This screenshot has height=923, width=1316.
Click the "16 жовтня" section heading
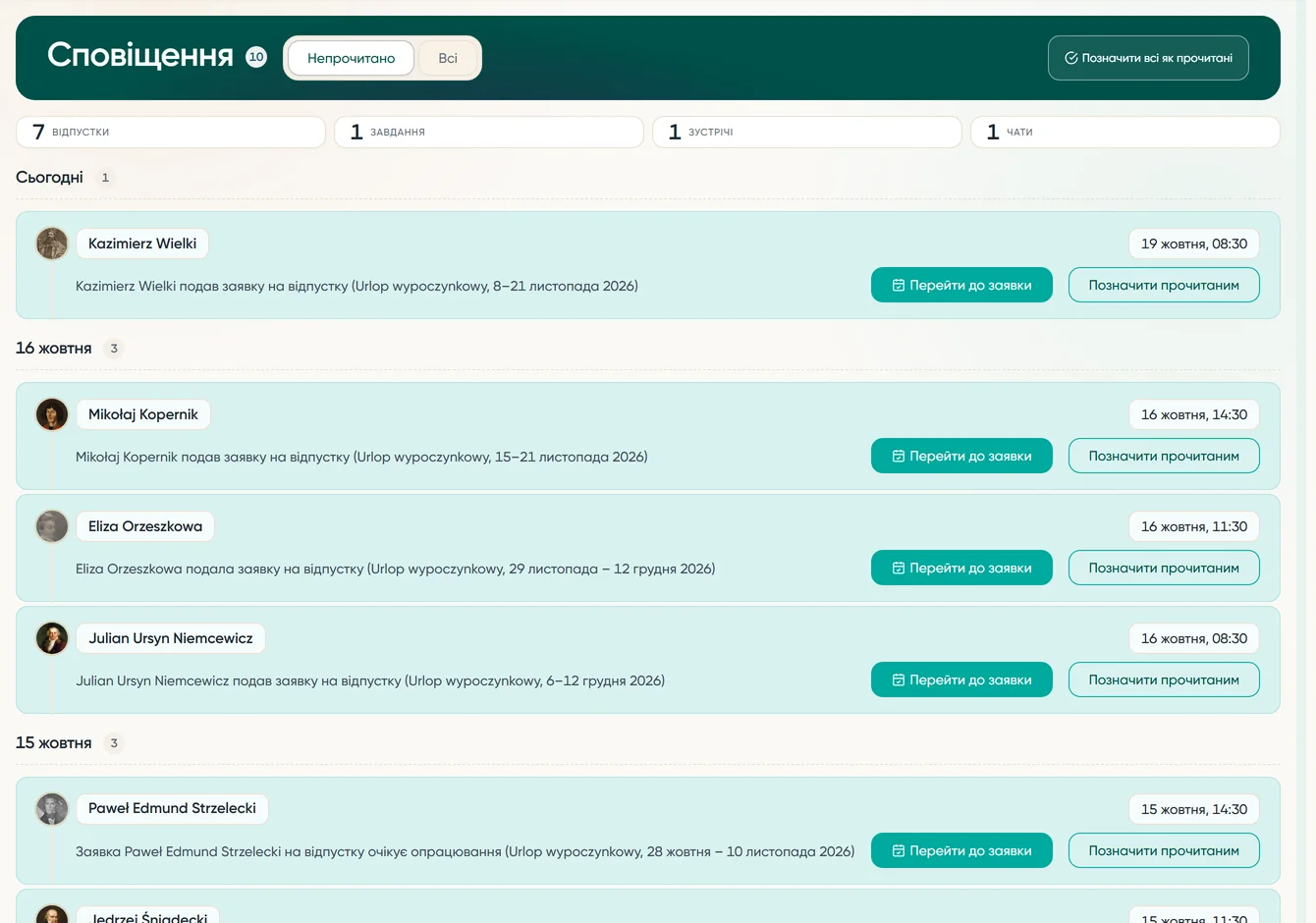point(54,349)
